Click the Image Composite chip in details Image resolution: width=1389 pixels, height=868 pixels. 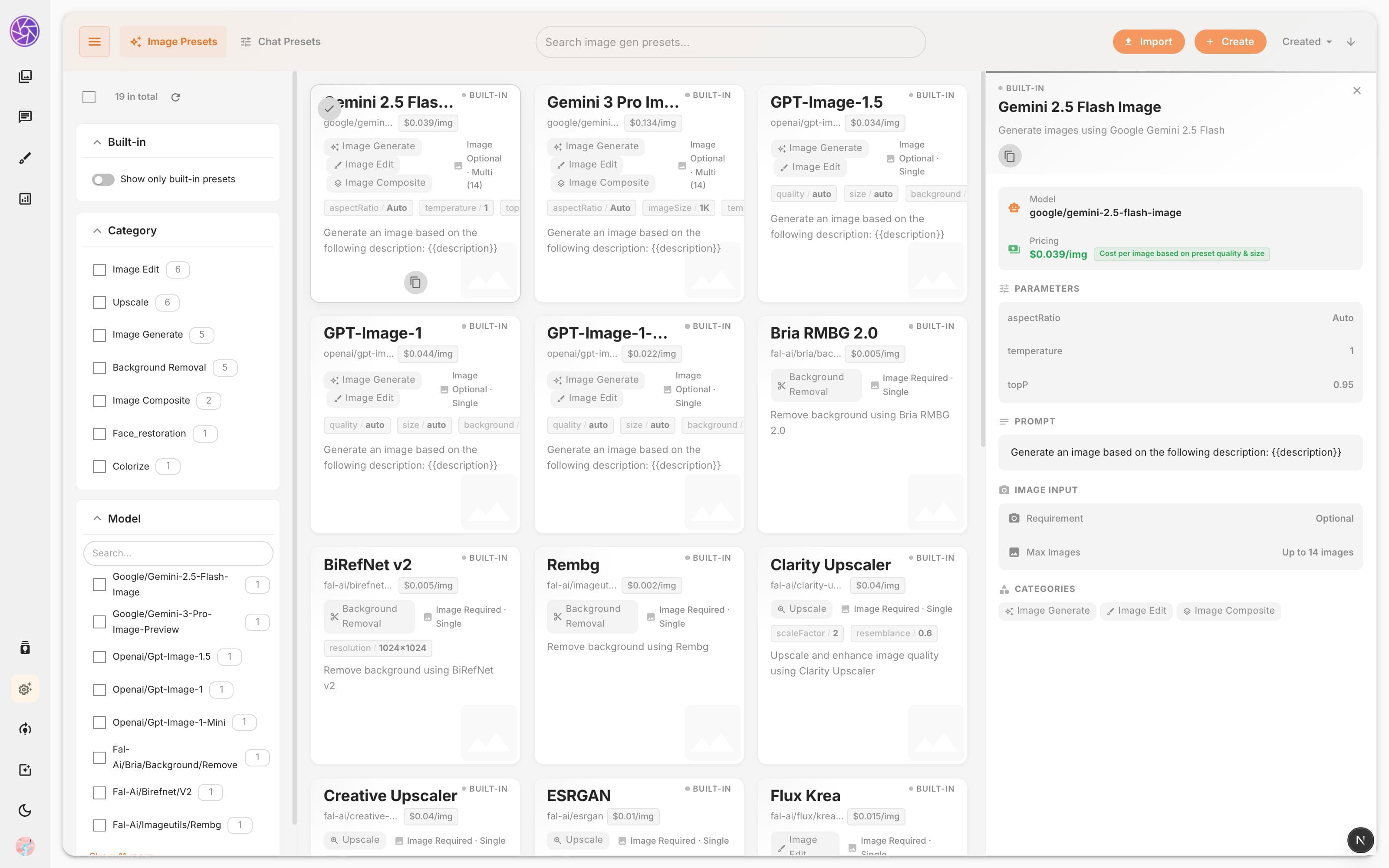coord(1228,611)
